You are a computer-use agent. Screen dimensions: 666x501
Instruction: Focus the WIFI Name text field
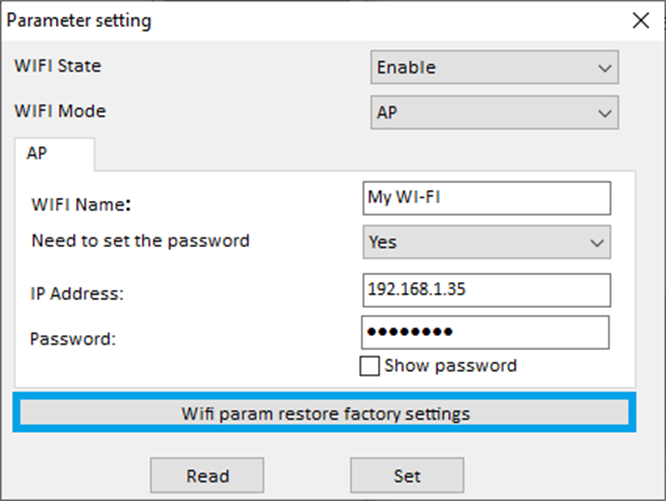click(486, 198)
